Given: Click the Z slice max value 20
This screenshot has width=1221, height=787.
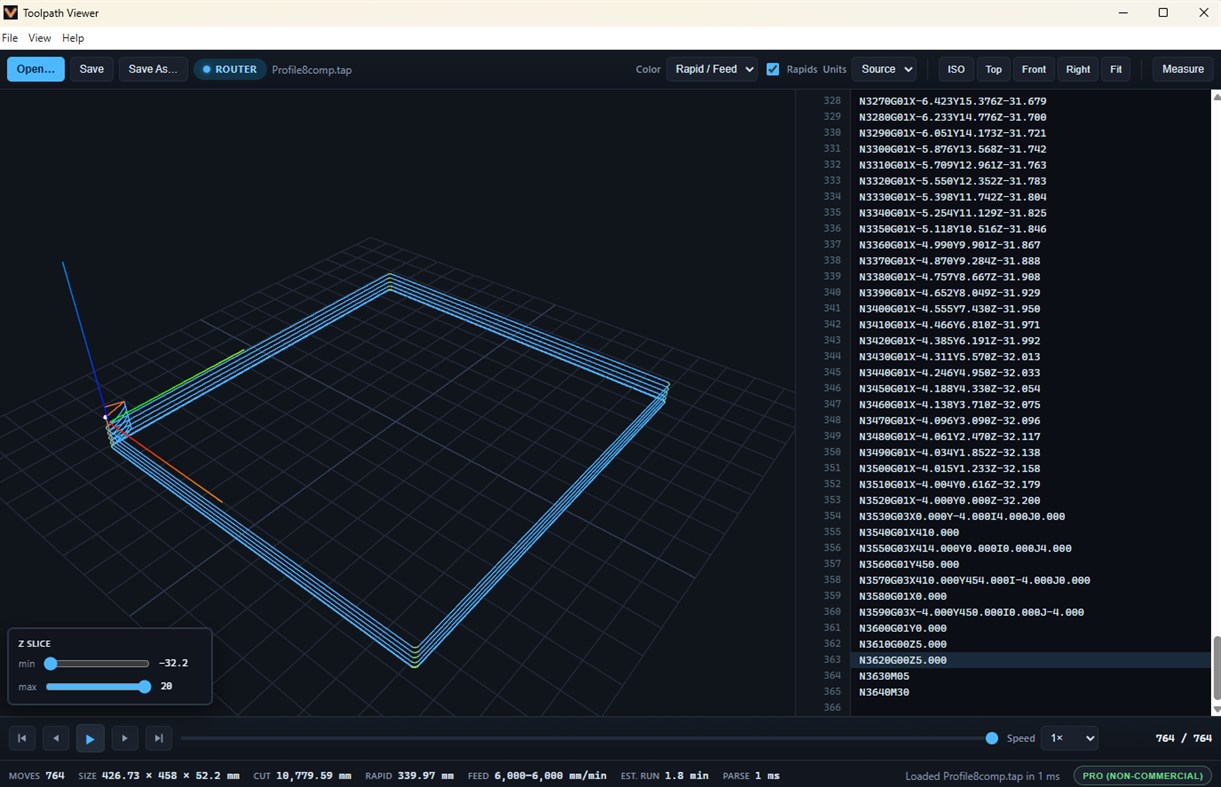Looking at the screenshot, I should click(x=166, y=686).
